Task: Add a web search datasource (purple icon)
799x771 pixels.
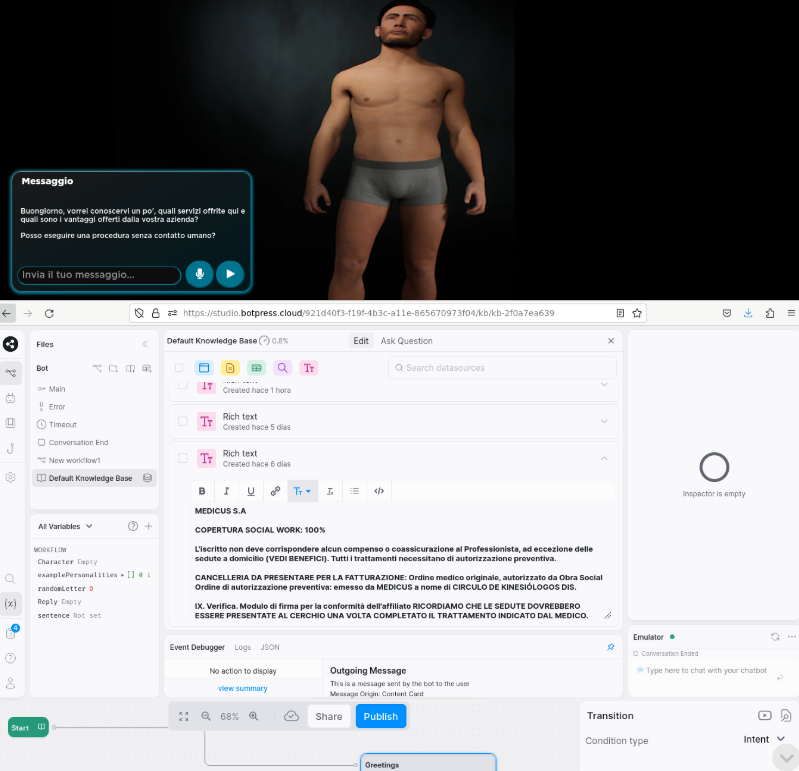Action: click(282, 367)
